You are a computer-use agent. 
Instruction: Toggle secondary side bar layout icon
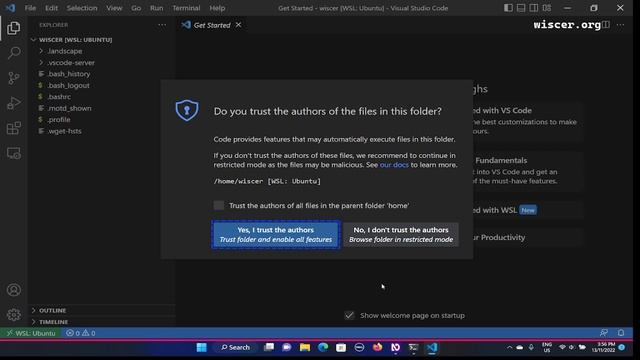[x=533, y=8]
